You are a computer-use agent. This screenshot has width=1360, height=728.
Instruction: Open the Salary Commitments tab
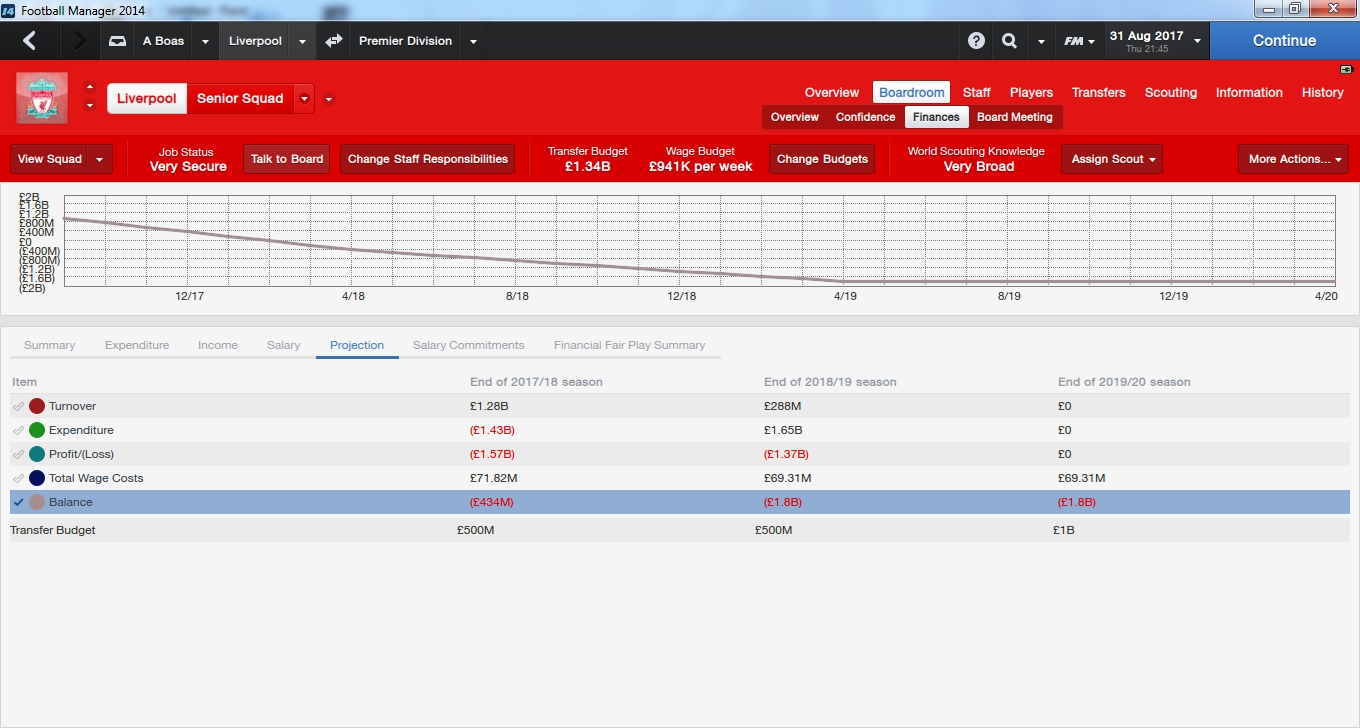click(x=469, y=345)
